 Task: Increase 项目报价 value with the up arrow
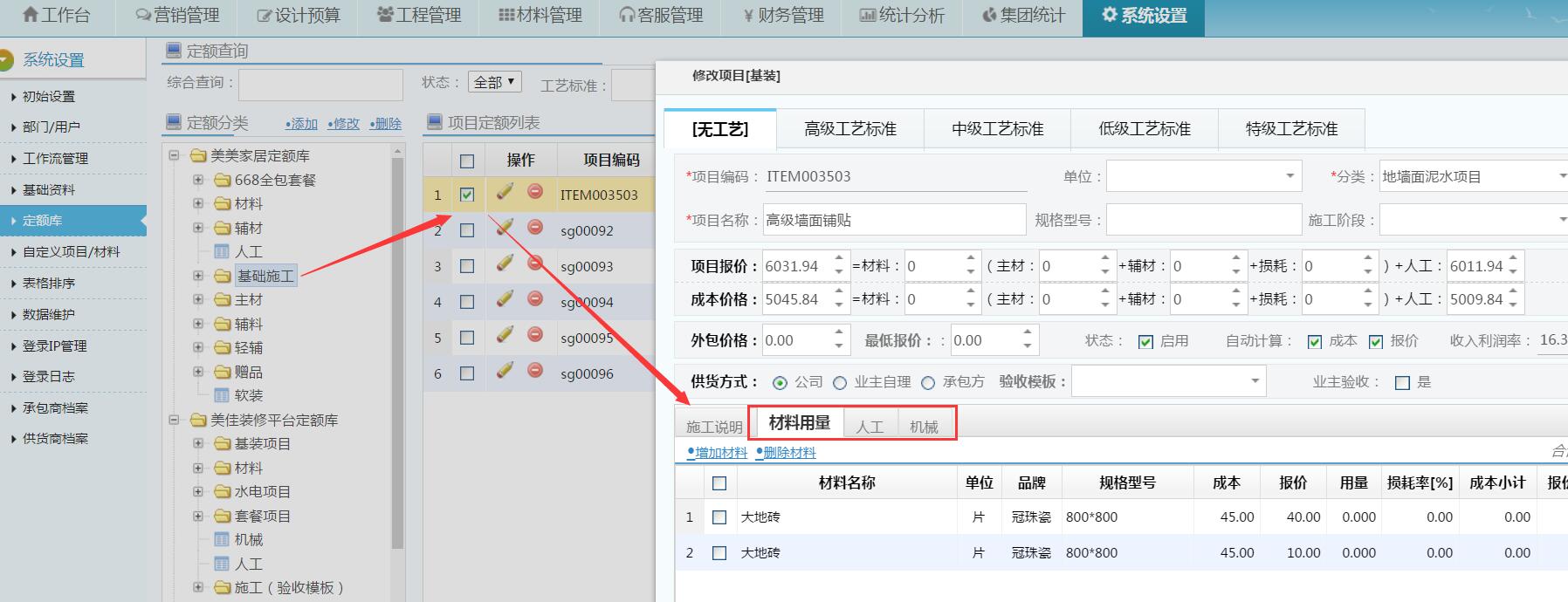point(838,259)
